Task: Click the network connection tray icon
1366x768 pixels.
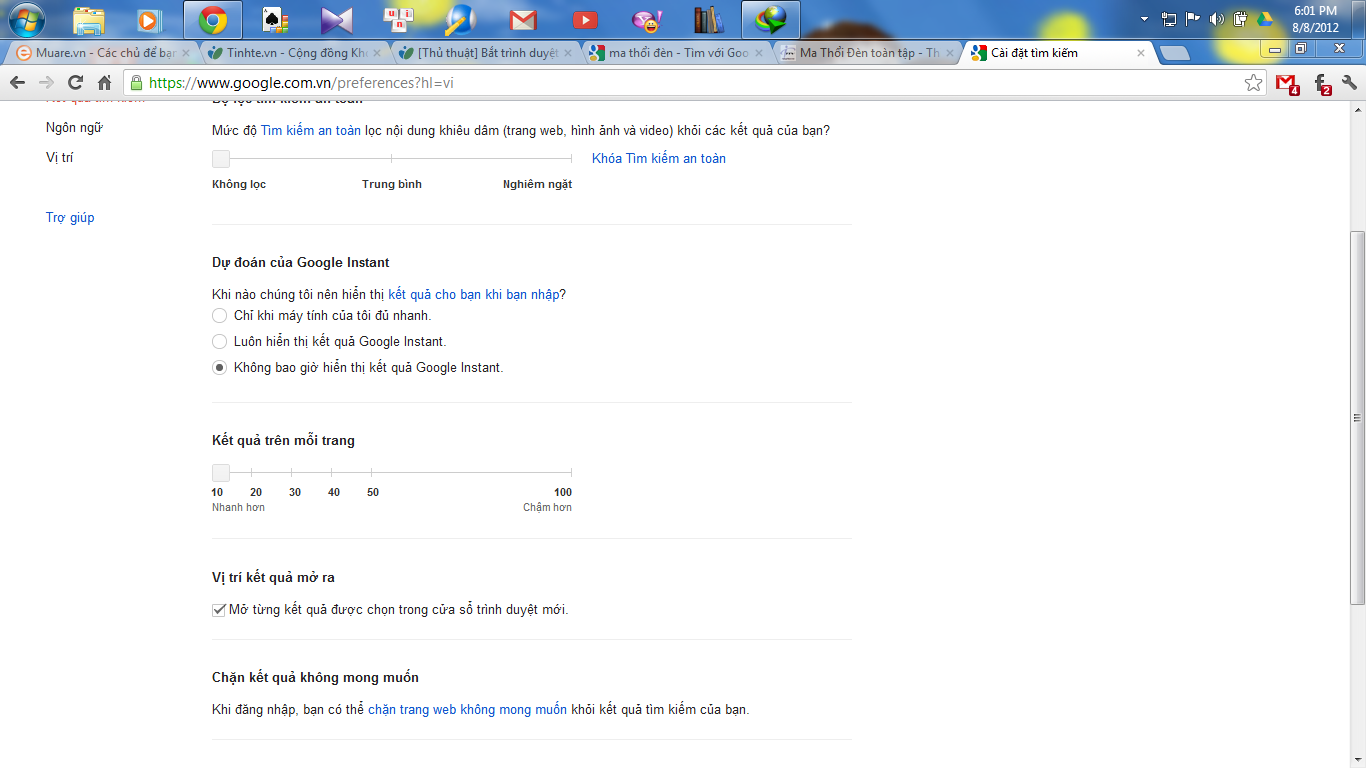Action: pyautogui.click(x=1168, y=19)
